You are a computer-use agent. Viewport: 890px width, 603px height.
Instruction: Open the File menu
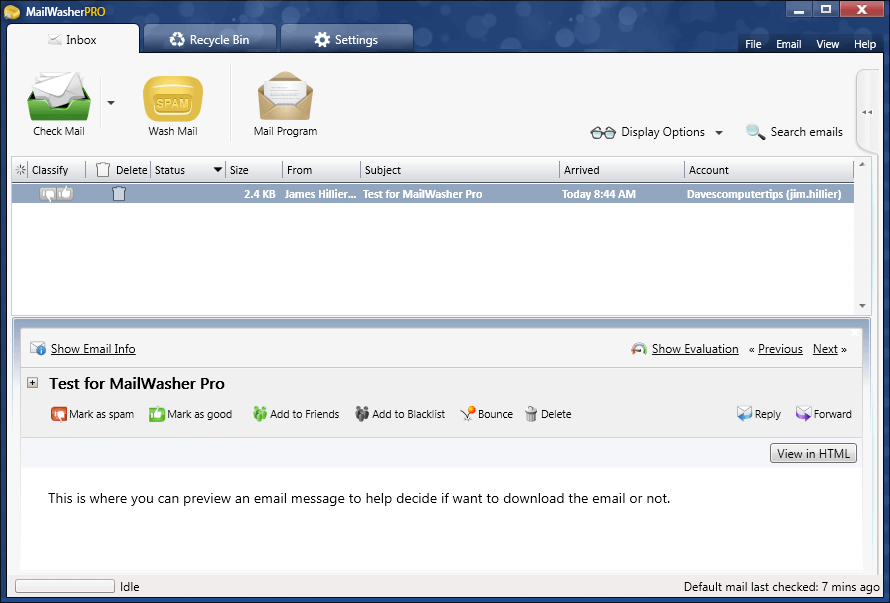pos(753,44)
